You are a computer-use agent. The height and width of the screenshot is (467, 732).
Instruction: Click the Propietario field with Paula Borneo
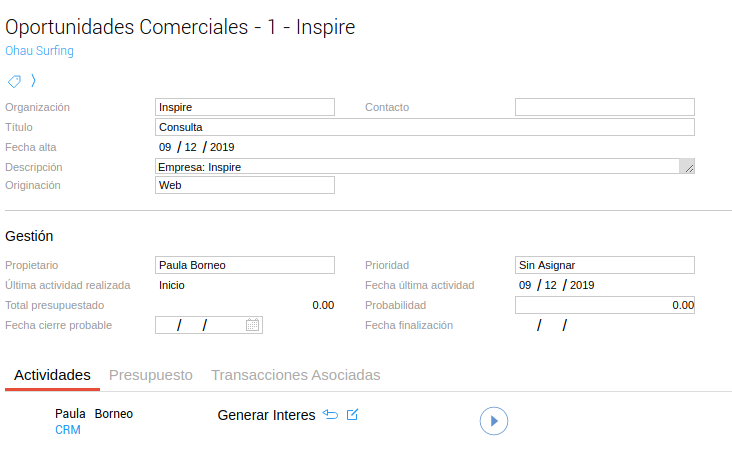[245, 265]
